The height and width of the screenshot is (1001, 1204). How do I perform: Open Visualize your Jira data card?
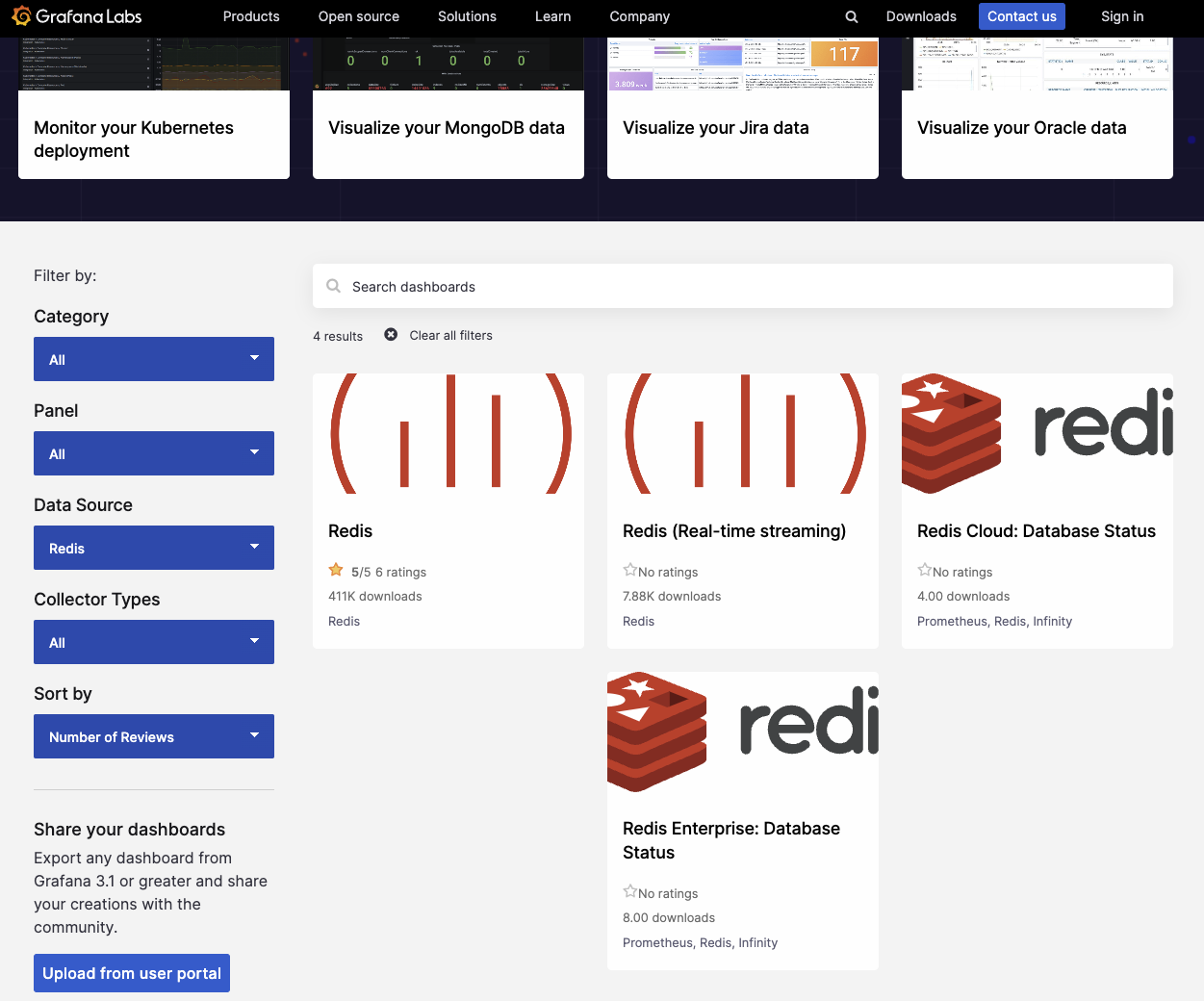click(743, 108)
